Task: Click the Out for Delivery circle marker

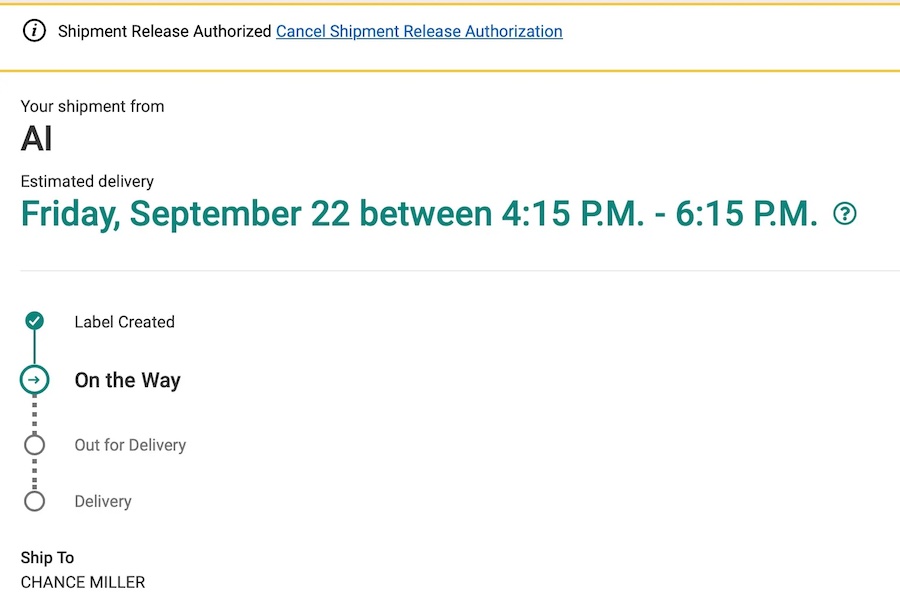Action: tap(34, 445)
